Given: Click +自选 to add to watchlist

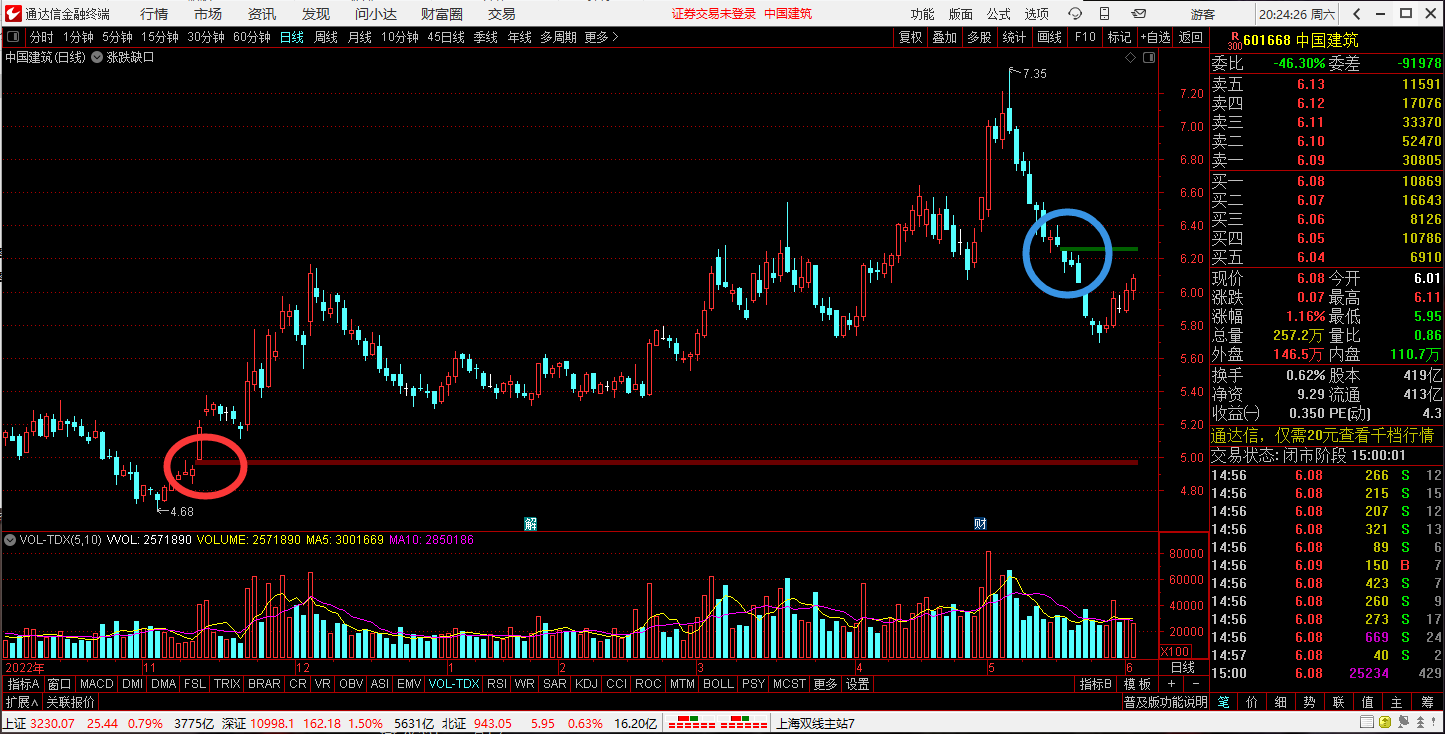Looking at the screenshot, I should [1155, 37].
